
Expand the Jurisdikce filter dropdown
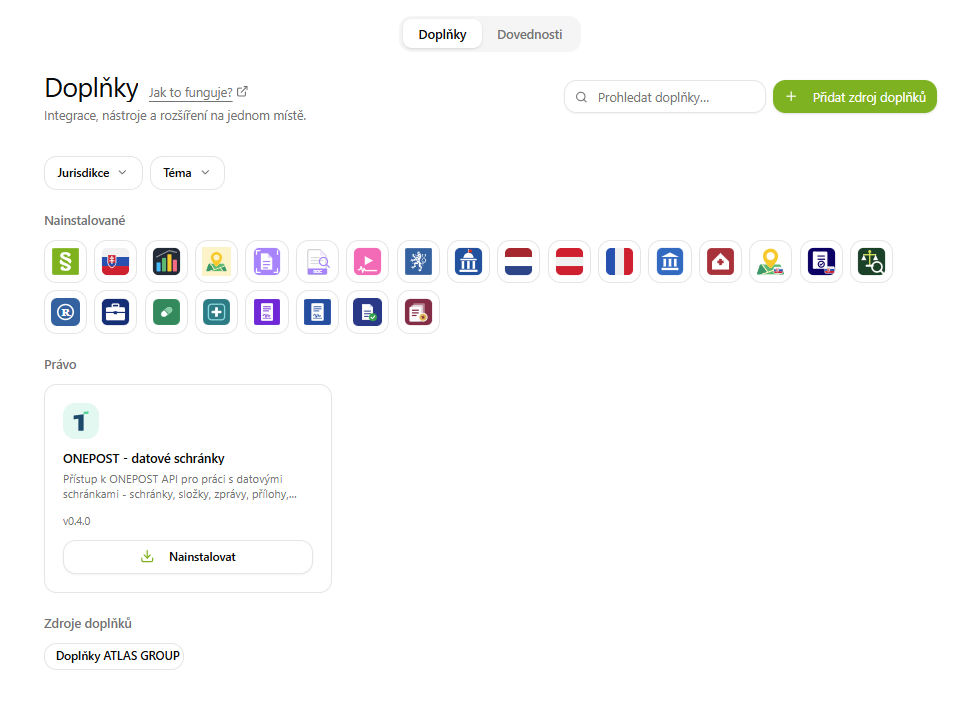(x=93, y=173)
